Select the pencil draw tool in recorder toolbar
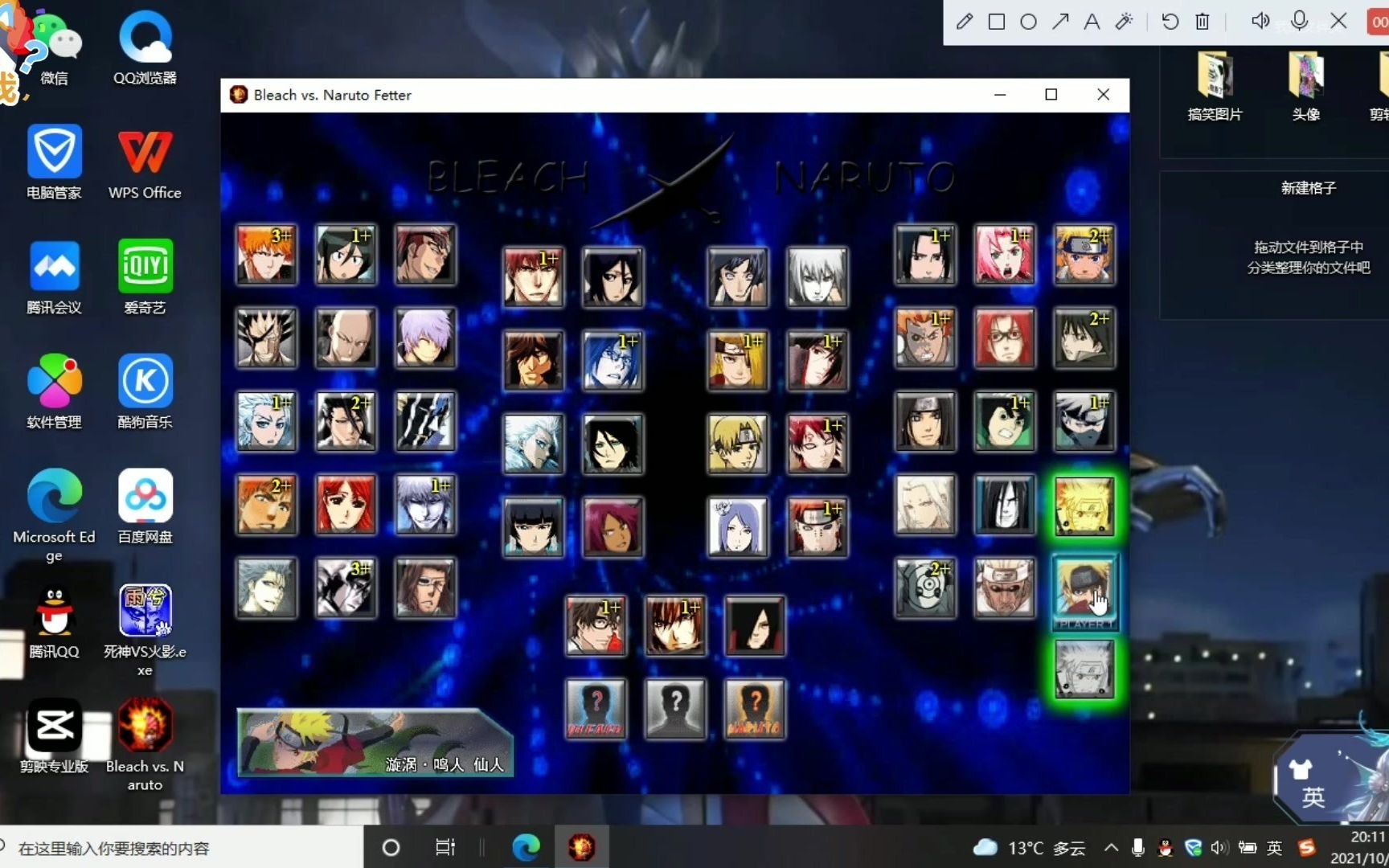 [965, 22]
